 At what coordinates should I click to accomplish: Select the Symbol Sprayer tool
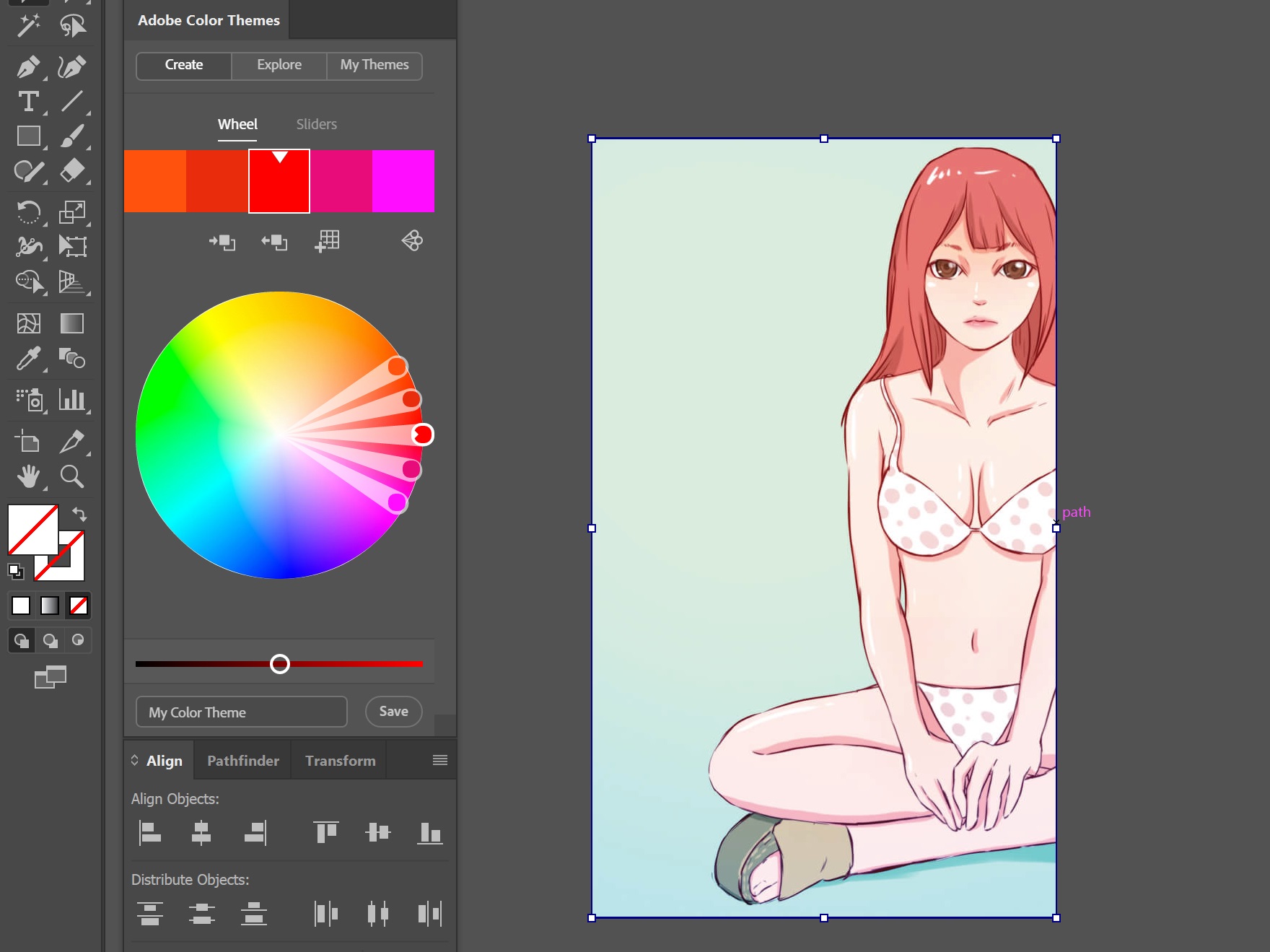[x=29, y=400]
